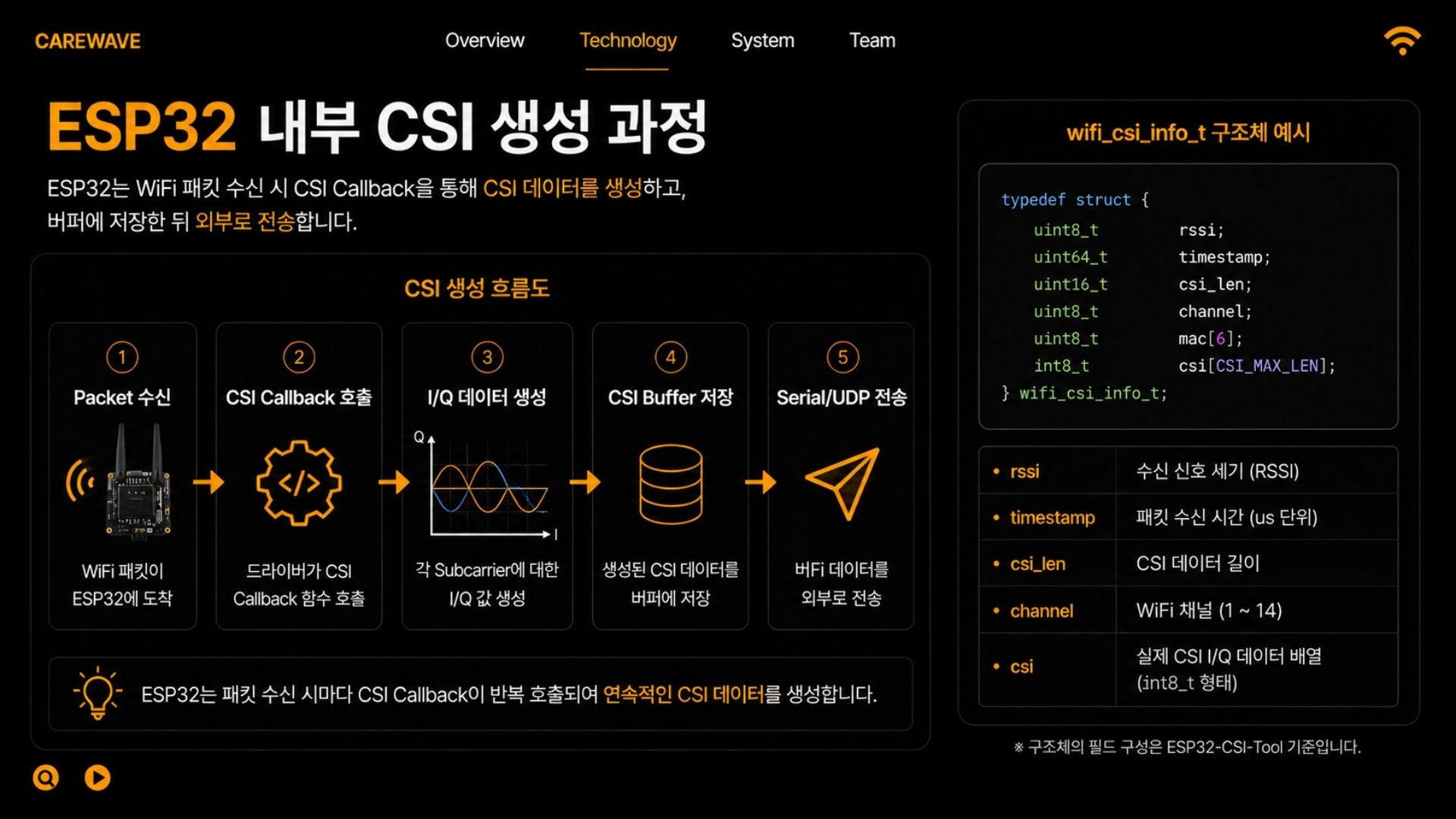Click '실제 CSI I/Q 데이터 배열' description
The image size is (1456, 819).
1228,656
